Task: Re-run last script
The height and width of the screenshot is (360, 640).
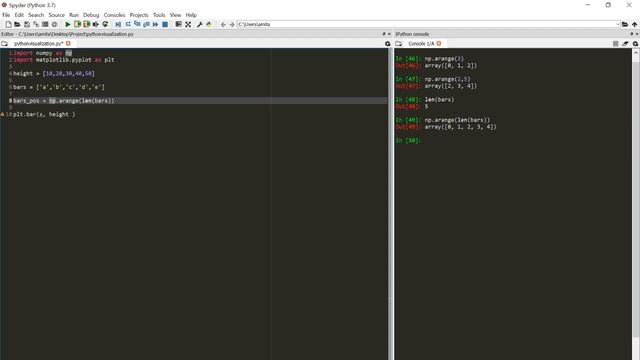Action: [x=105, y=24]
